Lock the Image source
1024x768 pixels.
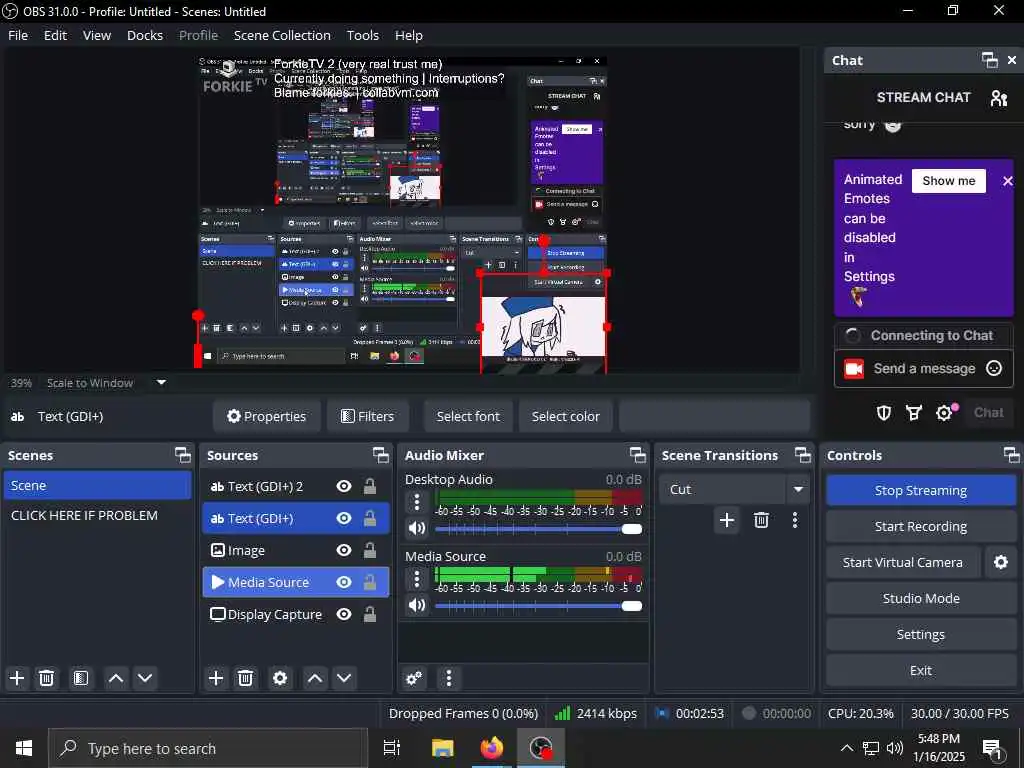click(x=370, y=550)
